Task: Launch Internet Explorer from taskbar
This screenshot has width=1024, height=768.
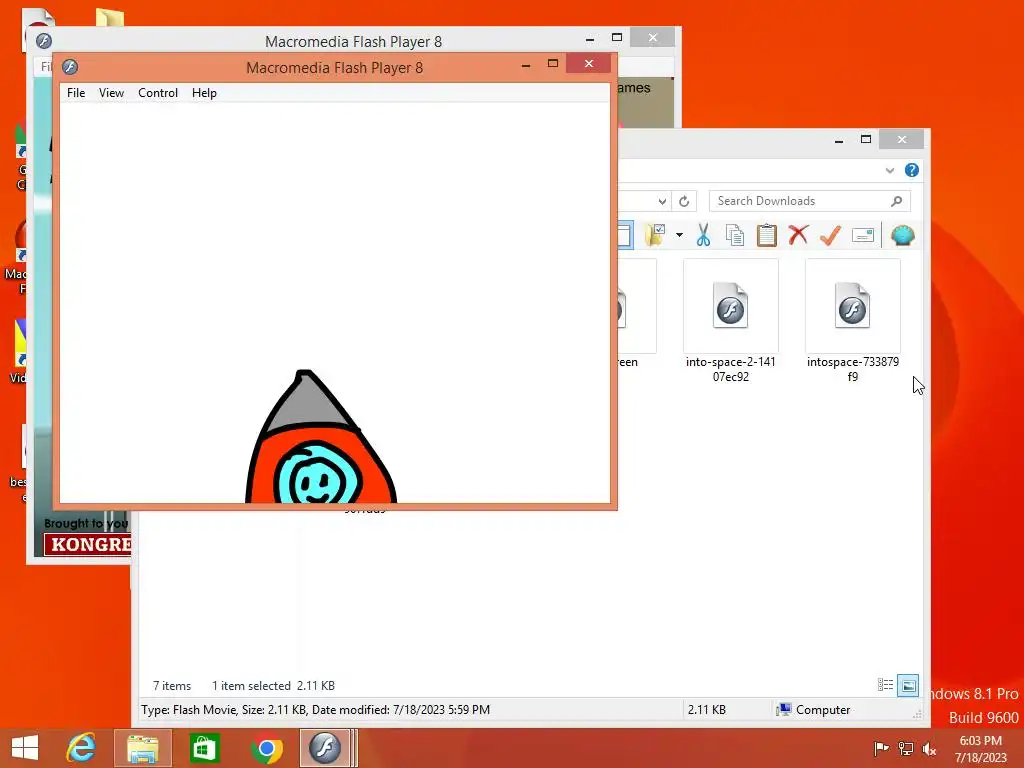Action: (81, 748)
